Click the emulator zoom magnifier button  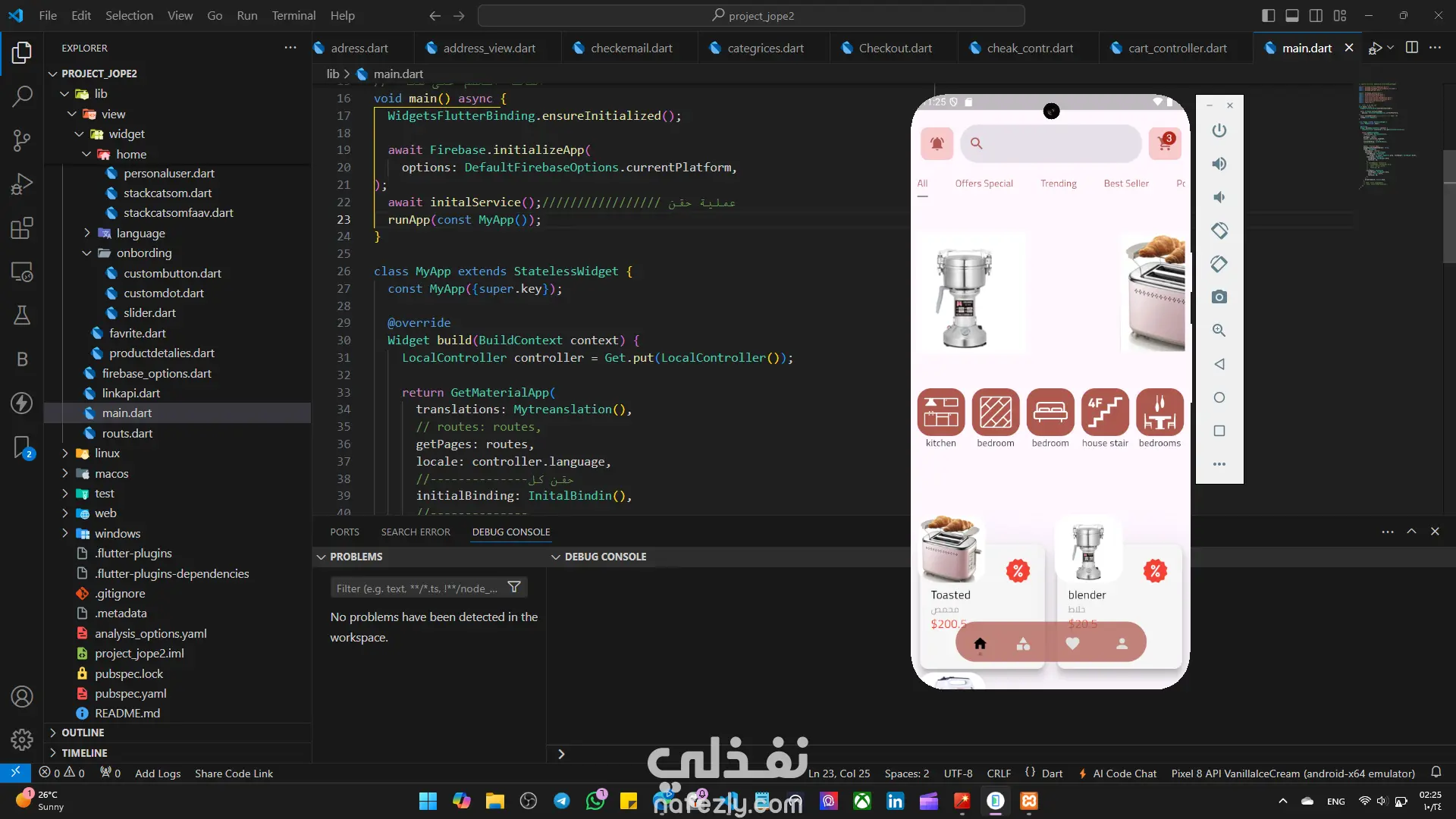click(1219, 331)
